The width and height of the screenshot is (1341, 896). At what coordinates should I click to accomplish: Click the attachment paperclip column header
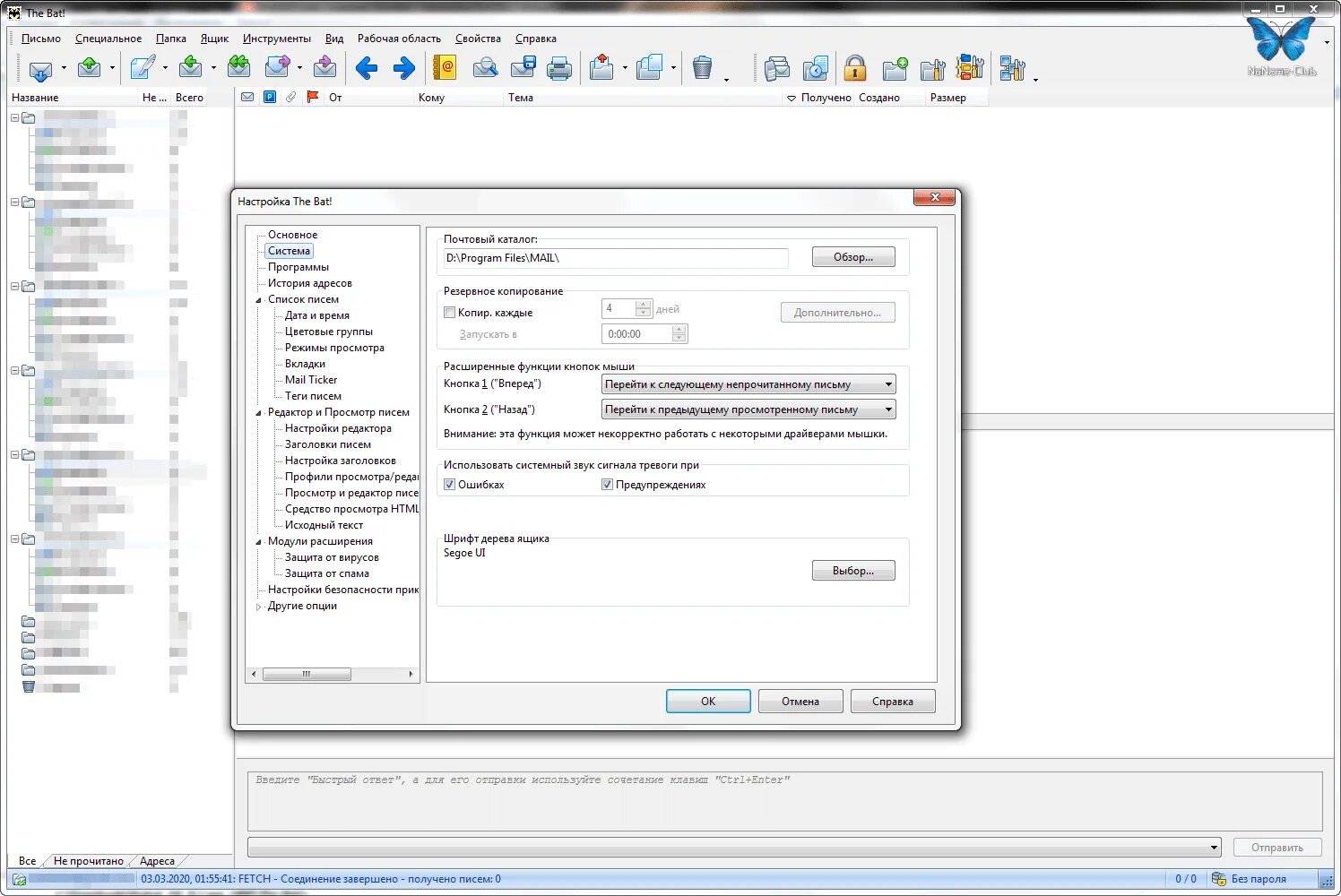tap(291, 98)
